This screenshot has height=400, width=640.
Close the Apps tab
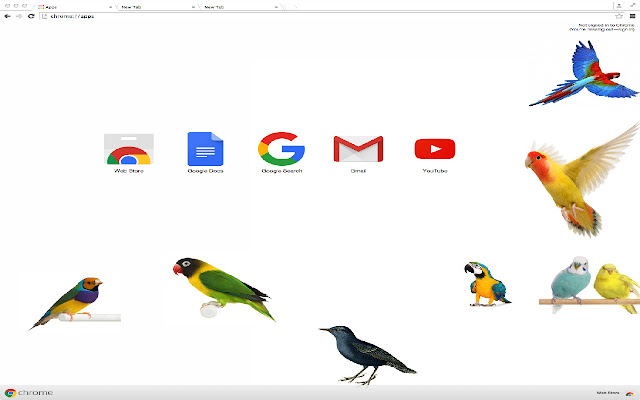(x=111, y=7)
